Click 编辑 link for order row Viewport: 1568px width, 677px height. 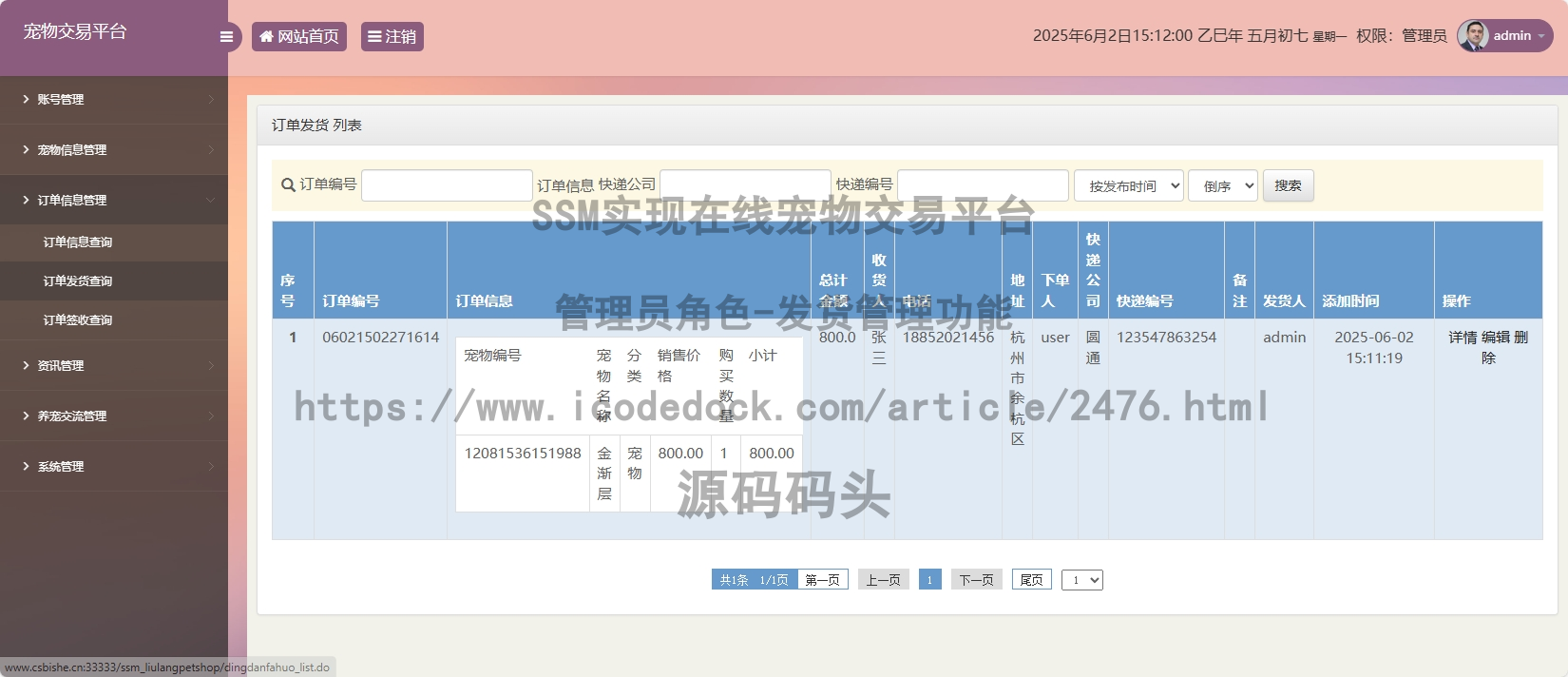click(x=1496, y=338)
